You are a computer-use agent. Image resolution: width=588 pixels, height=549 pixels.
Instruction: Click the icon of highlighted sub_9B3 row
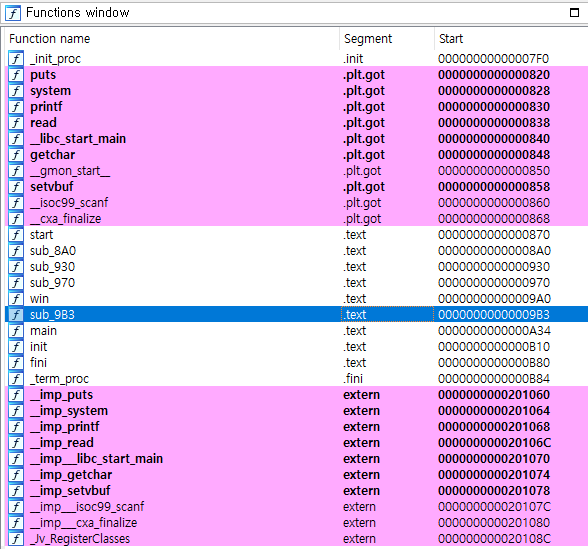[x=16, y=315]
